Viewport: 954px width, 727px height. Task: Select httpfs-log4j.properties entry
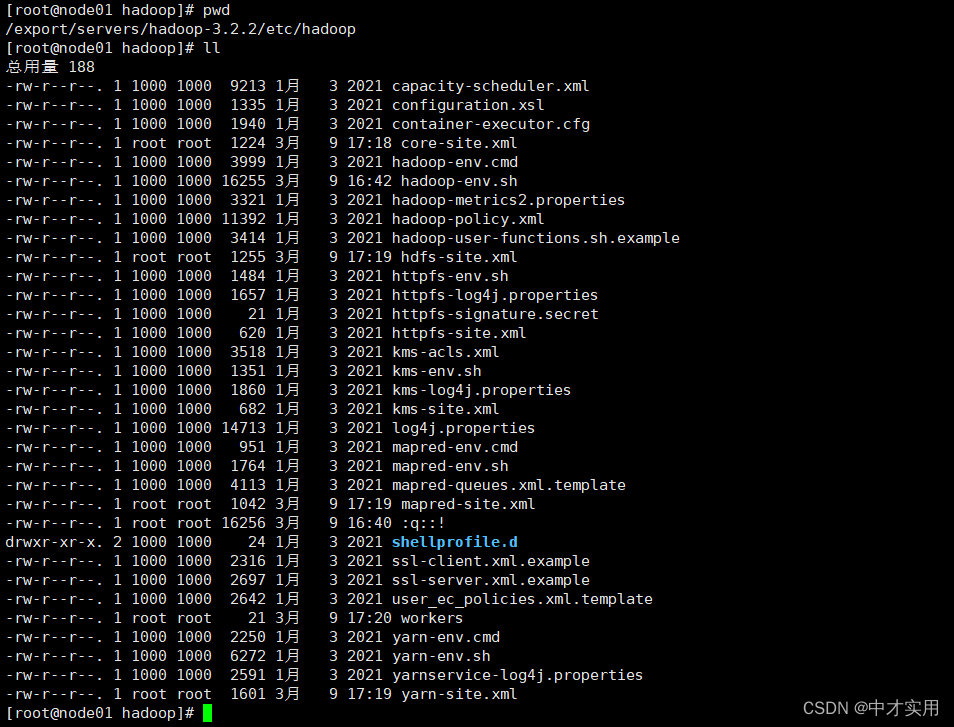(495, 295)
